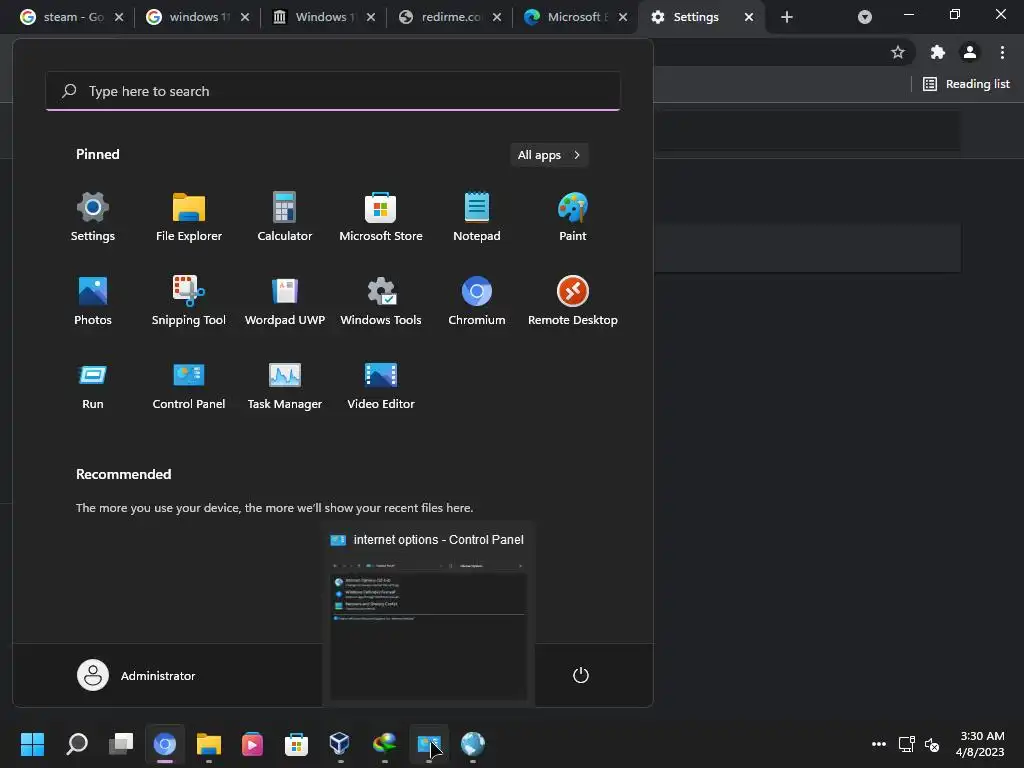Close the 'steam - Go' tab

tap(119, 17)
